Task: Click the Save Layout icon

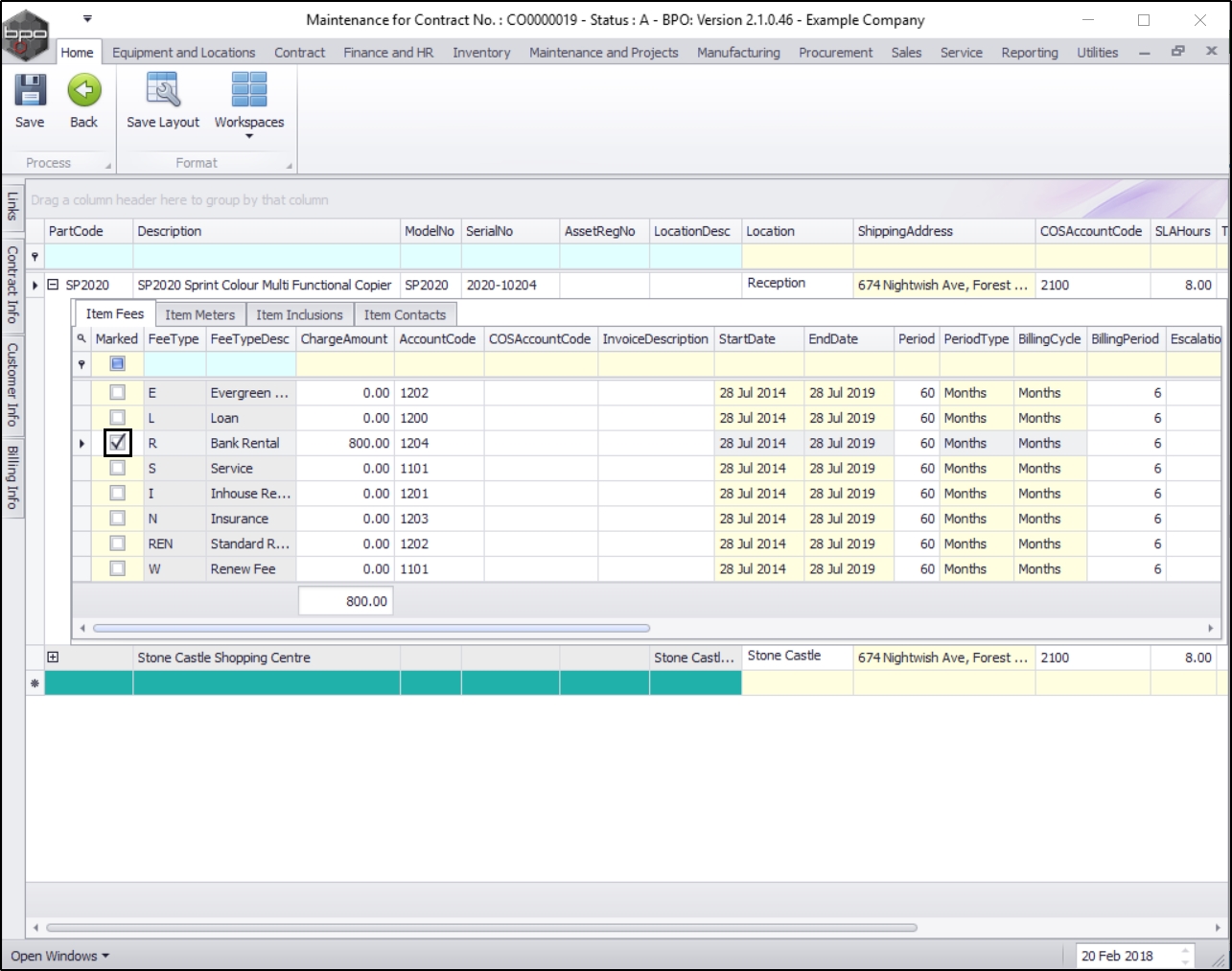Action: click(163, 91)
